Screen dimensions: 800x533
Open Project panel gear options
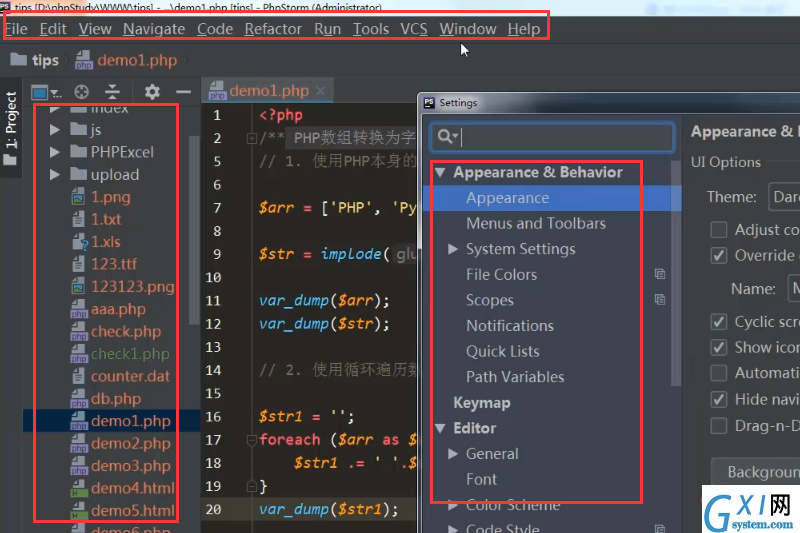click(x=152, y=92)
